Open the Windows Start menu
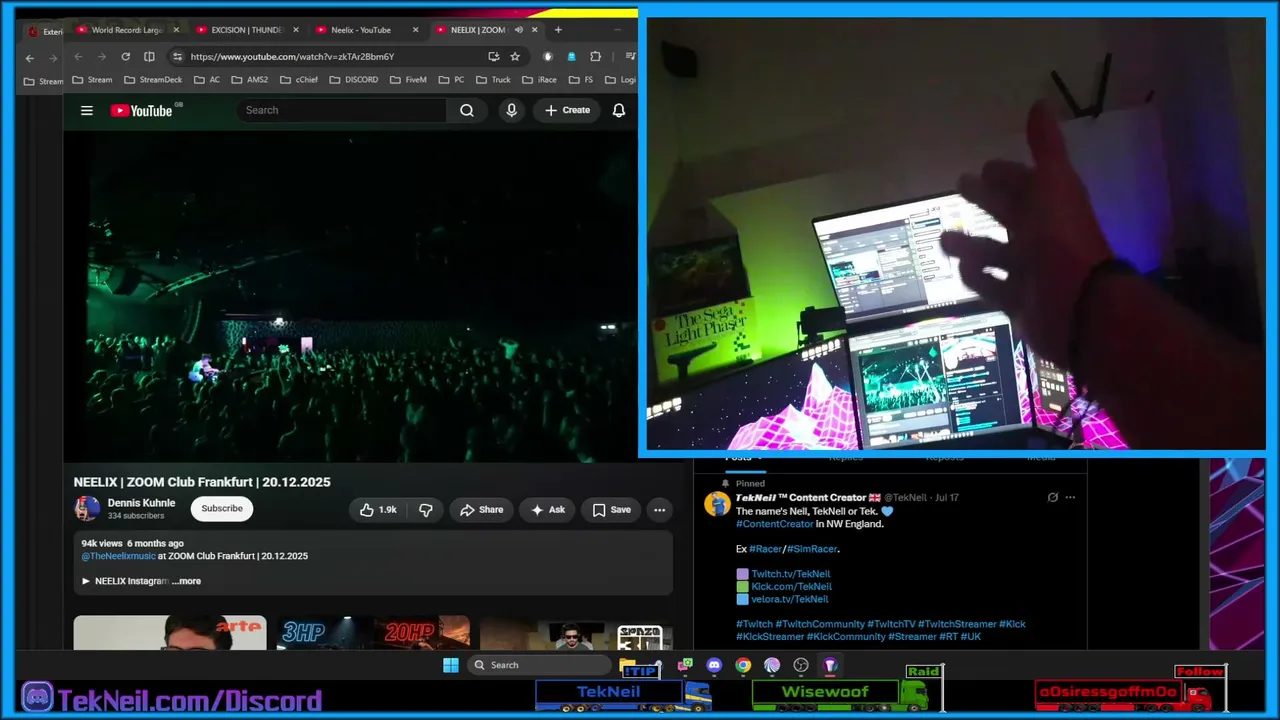1280x720 pixels. [x=451, y=665]
